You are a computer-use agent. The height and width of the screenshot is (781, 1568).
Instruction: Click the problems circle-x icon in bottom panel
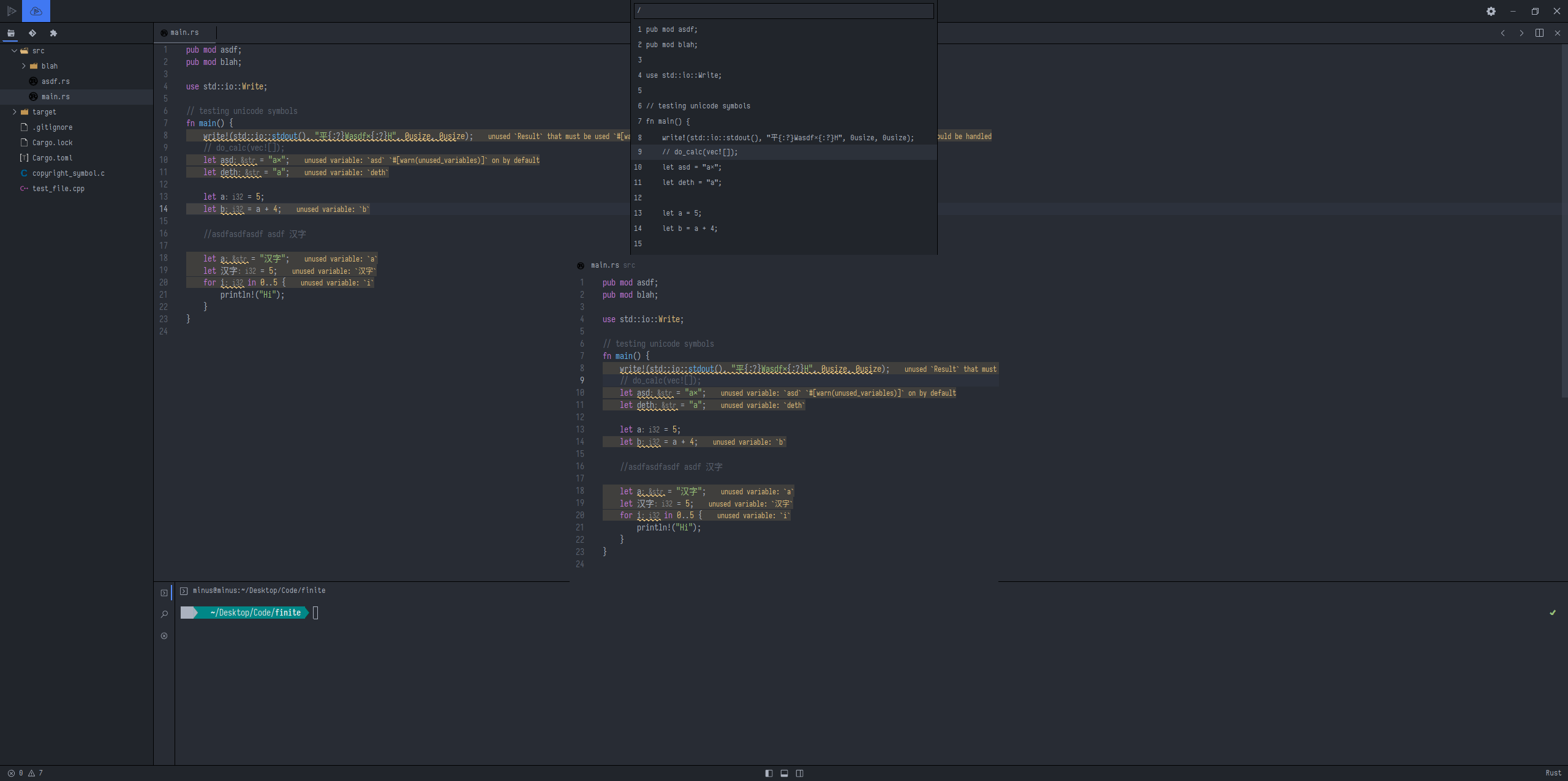pos(164,636)
